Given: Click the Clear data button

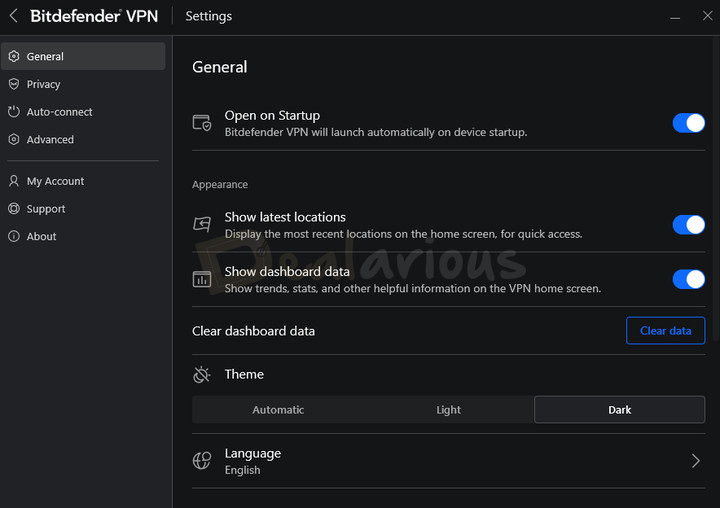Looking at the screenshot, I should (665, 331).
